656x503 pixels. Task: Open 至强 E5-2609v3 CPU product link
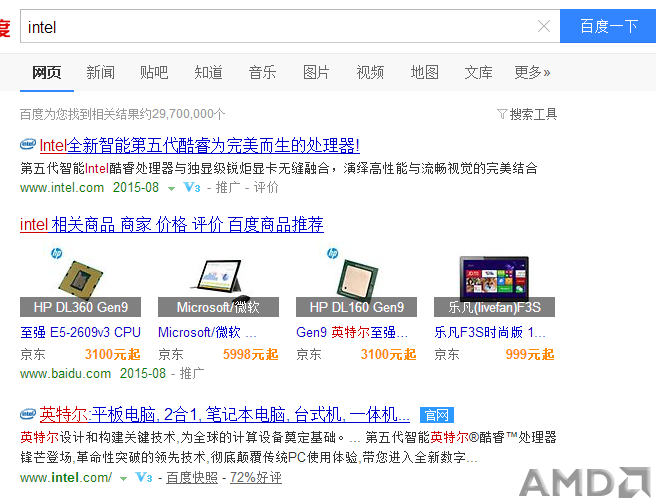point(80,332)
